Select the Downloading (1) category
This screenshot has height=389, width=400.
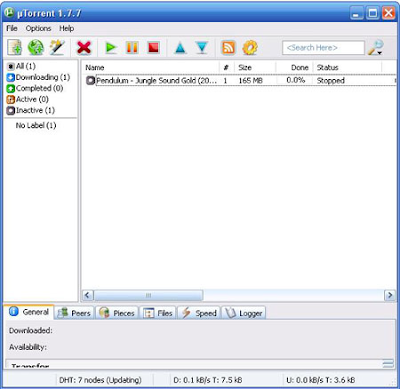[38, 77]
